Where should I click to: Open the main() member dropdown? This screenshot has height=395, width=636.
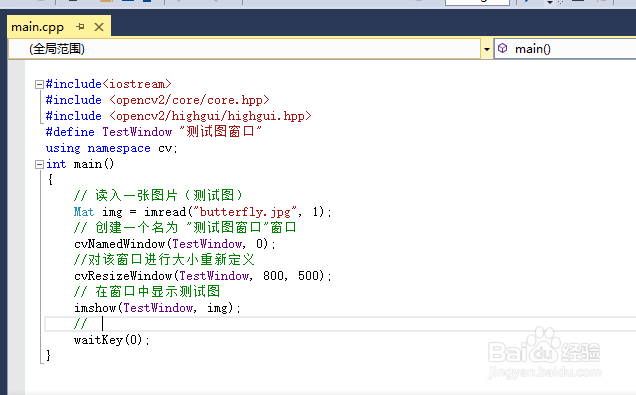[x=565, y=49]
